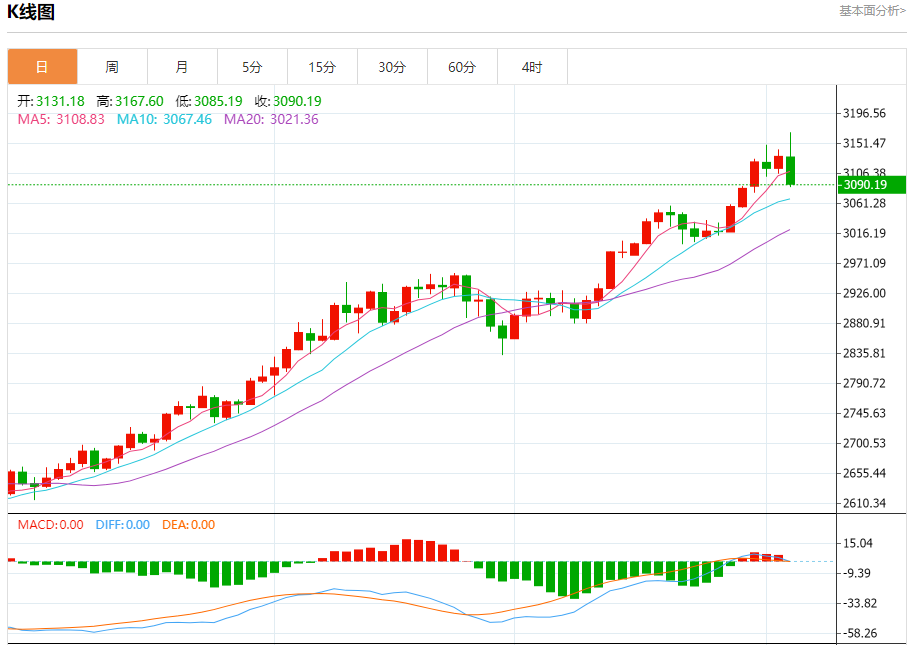The width and height of the screenshot is (914, 645).
Task: Click the 3196.56 axis price label
Action: [x=864, y=113]
